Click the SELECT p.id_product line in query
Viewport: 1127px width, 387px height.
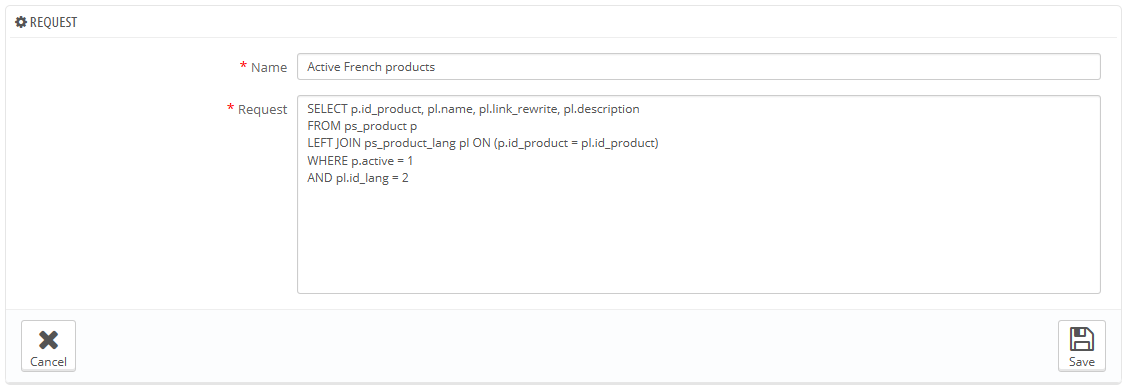473,109
